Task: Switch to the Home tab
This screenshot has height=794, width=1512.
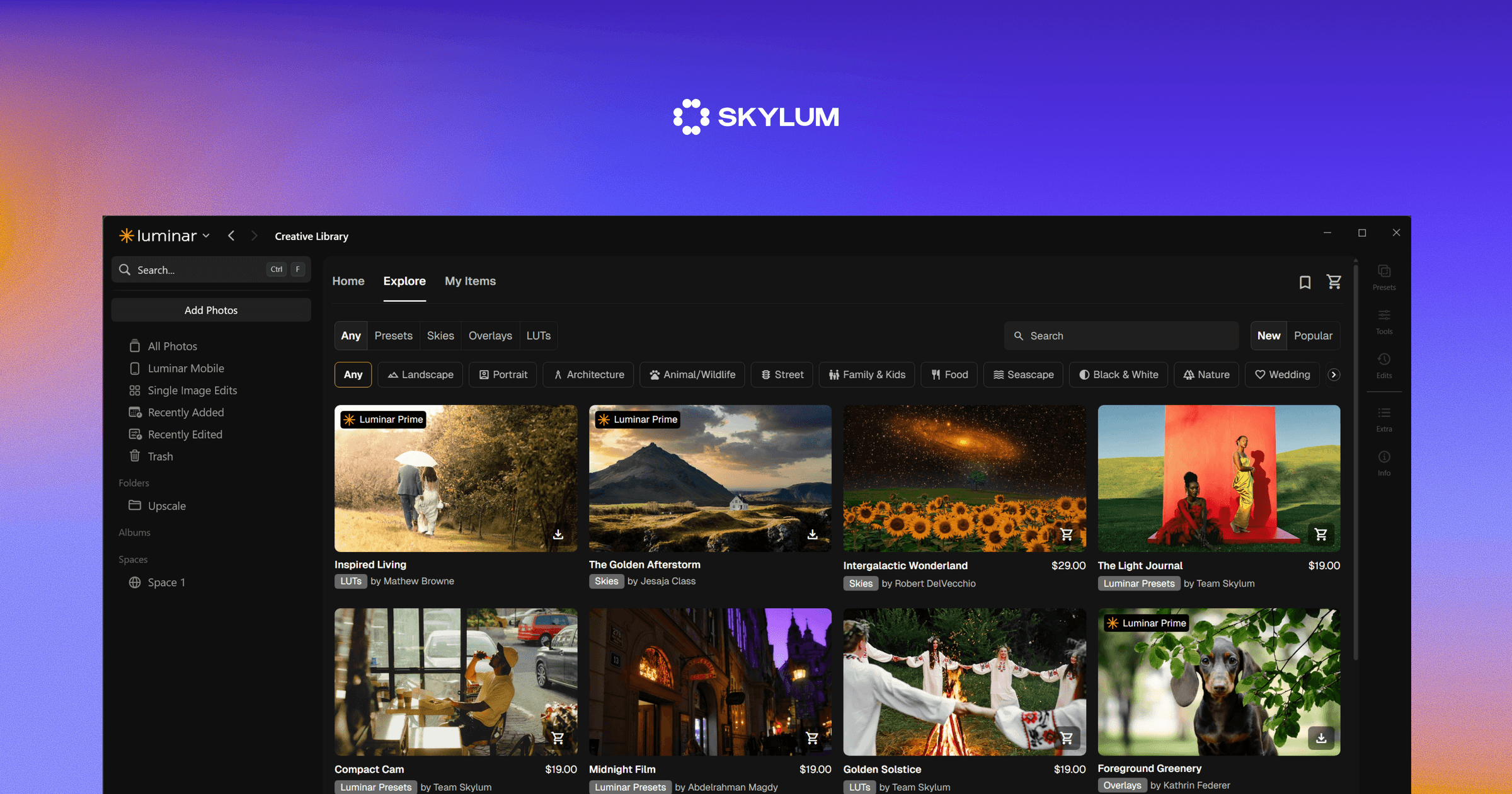Action: pos(348,281)
